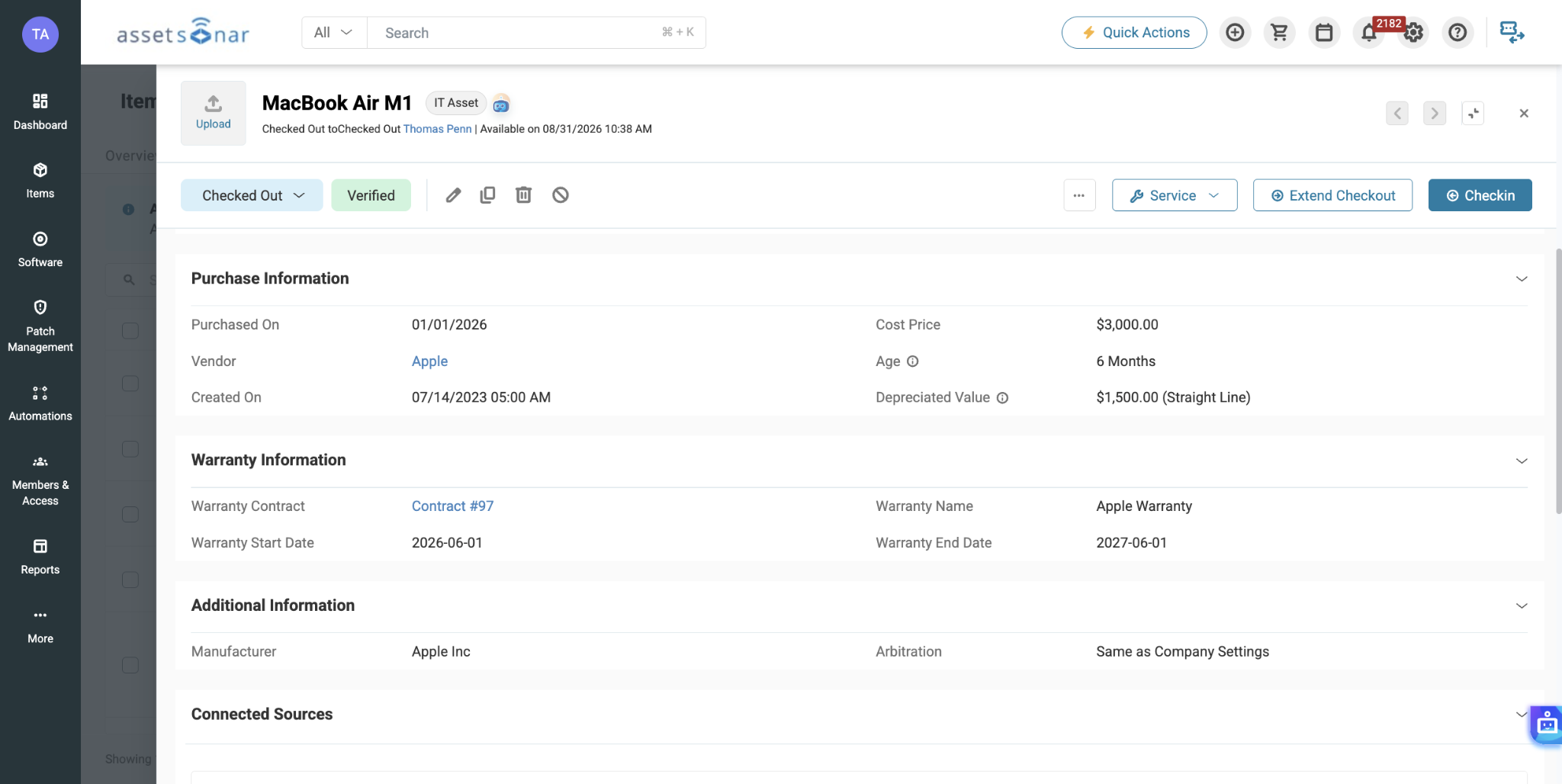Open Members & Access in sidebar

coord(40,480)
